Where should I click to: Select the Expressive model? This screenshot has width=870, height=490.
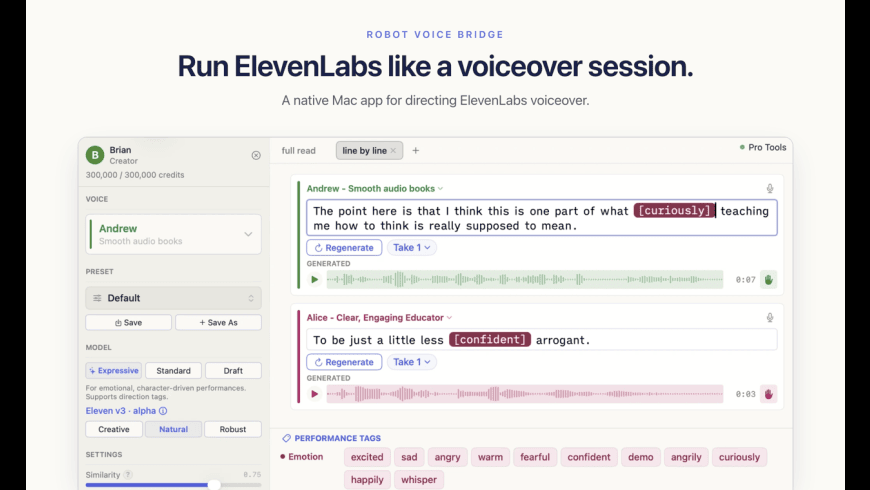point(114,370)
